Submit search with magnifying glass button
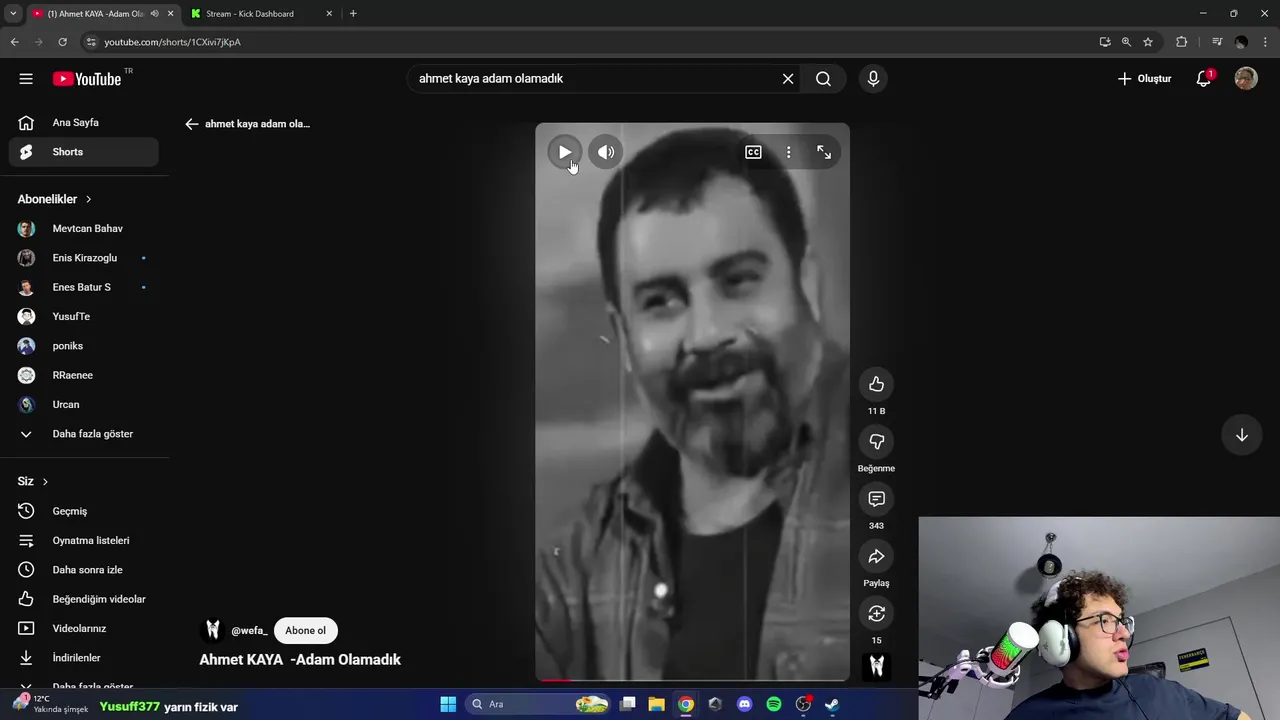The image size is (1280, 720). tap(823, 79)
